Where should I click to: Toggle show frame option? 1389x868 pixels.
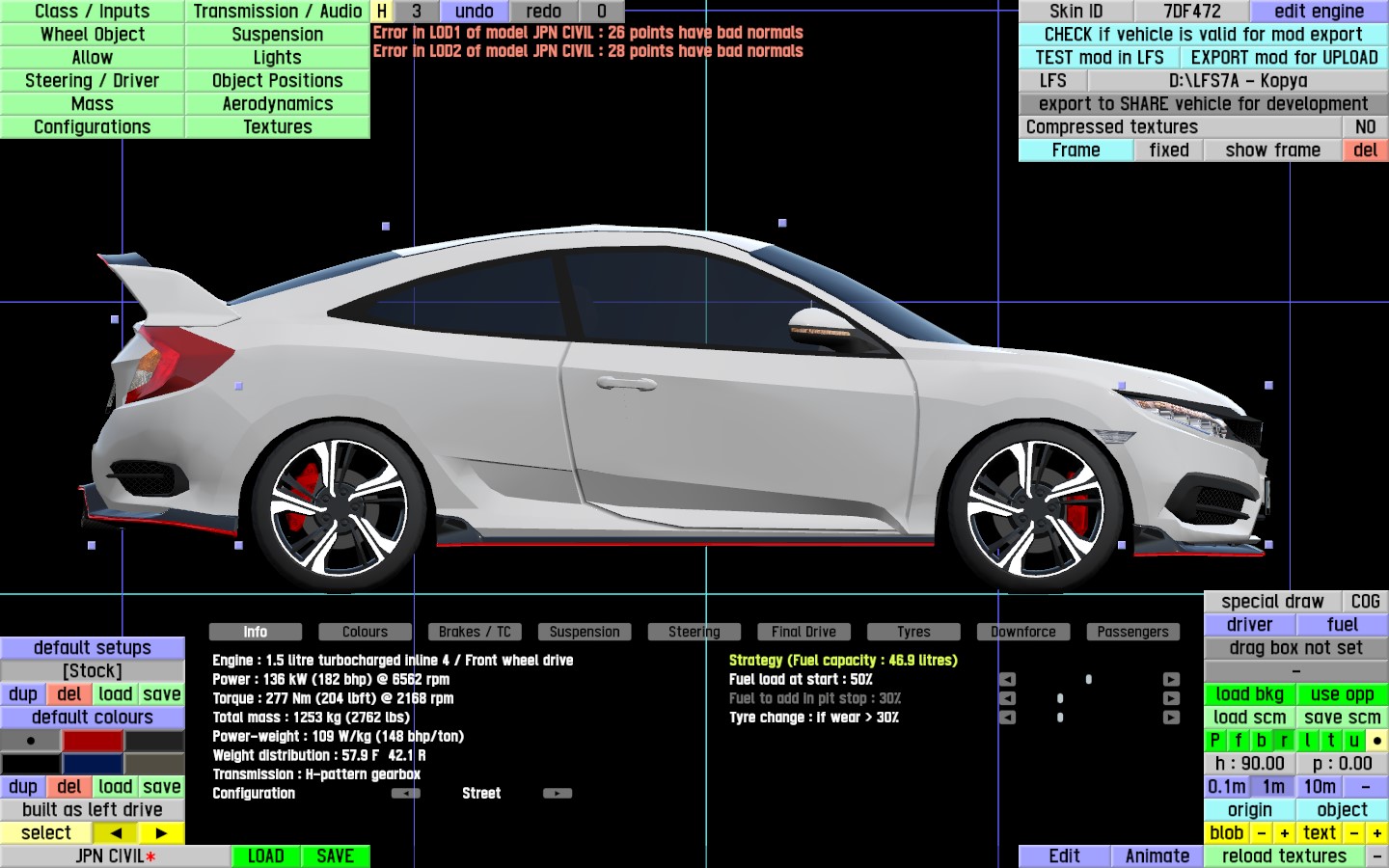pos(1273,150)
